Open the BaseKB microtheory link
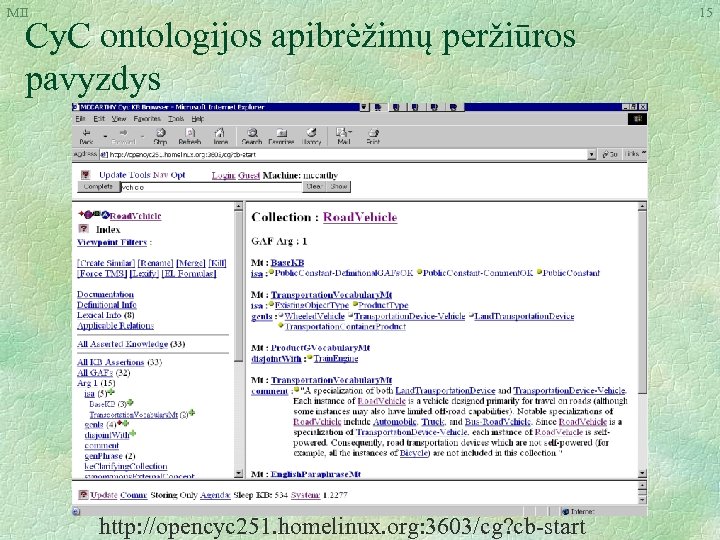The height and width of the screenshot is (540, 720). pyautogui.click(x=287, y=263)
